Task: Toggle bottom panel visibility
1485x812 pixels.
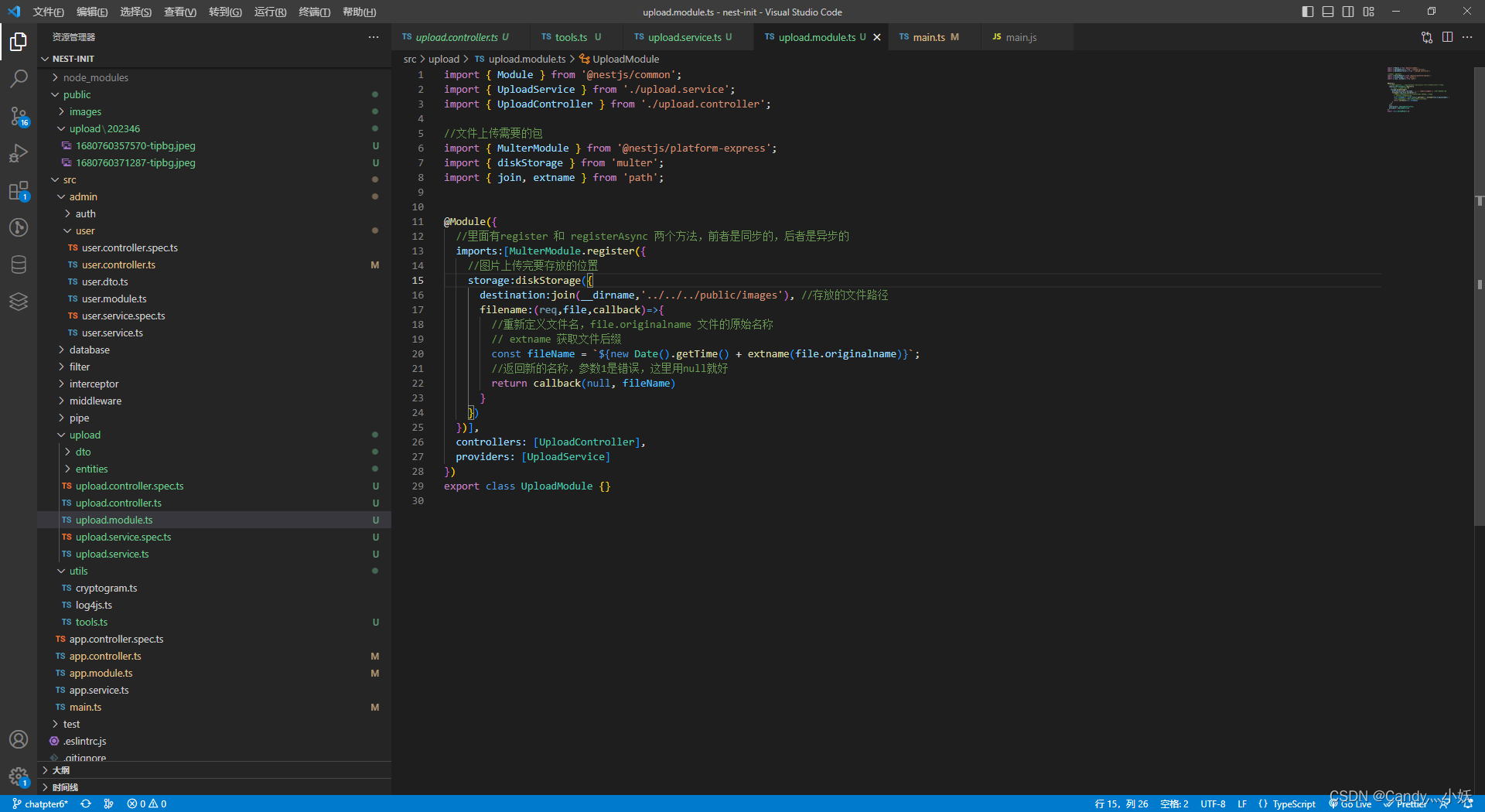Action: pos(1328,12)
